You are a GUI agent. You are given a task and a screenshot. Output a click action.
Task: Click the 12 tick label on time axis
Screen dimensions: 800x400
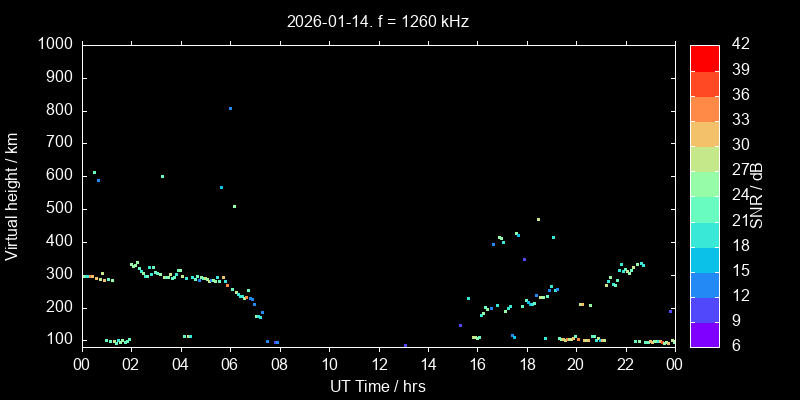[x=378, y=365]
